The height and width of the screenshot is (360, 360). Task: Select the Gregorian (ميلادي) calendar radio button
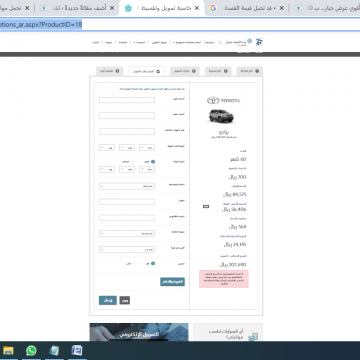(133, 162)
